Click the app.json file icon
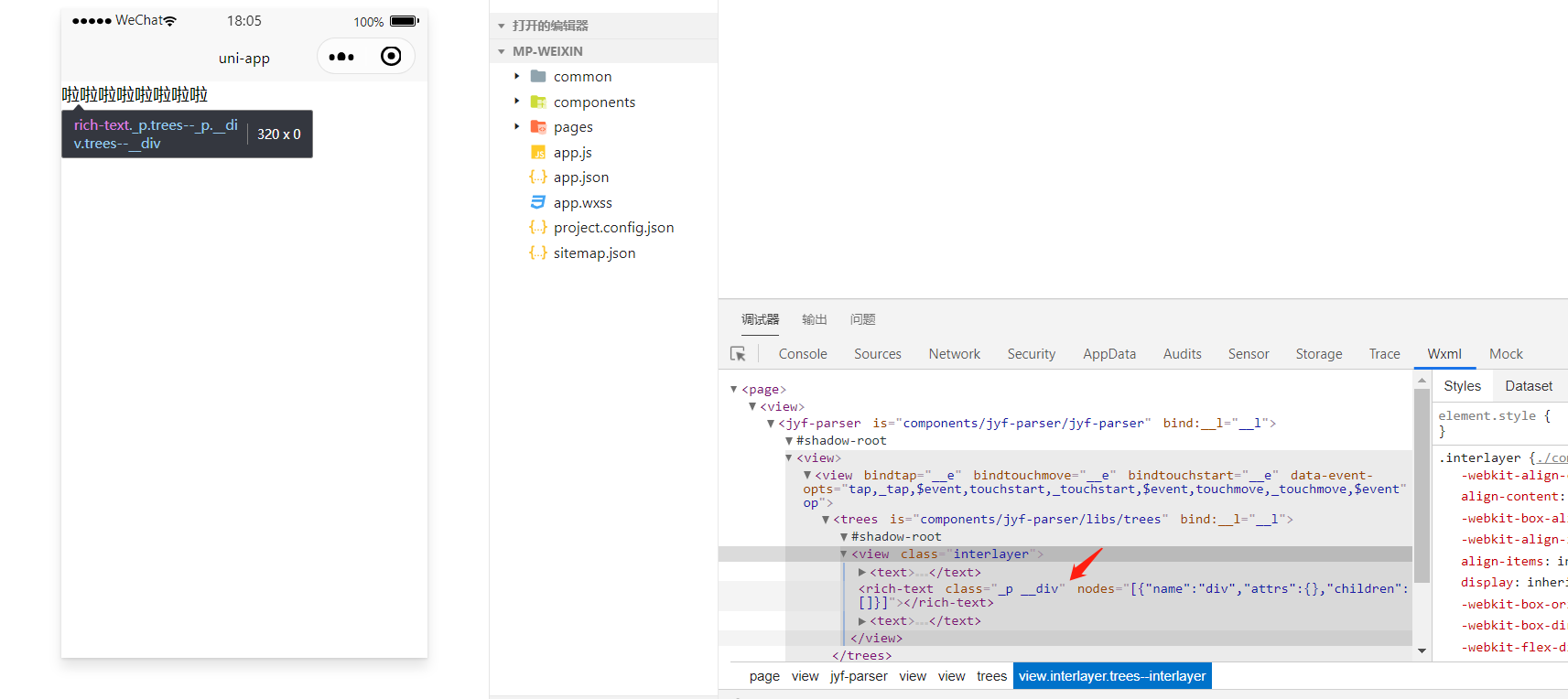The width and height of the screenshot is (1568, 699). tap(538, 177)
